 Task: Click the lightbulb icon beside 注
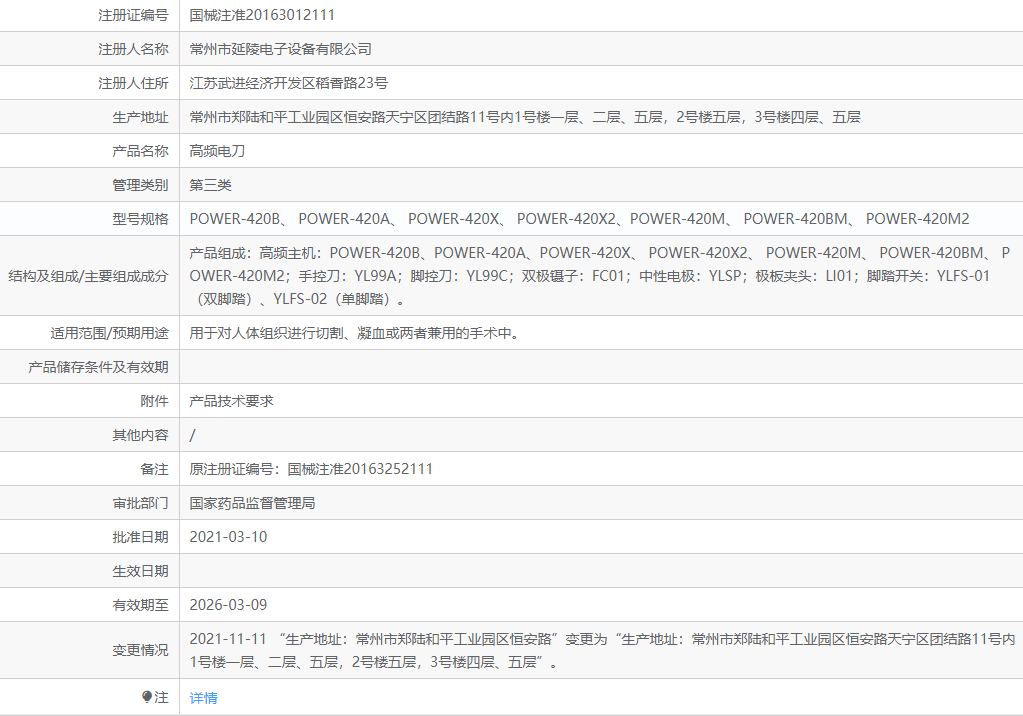point(147,697)
